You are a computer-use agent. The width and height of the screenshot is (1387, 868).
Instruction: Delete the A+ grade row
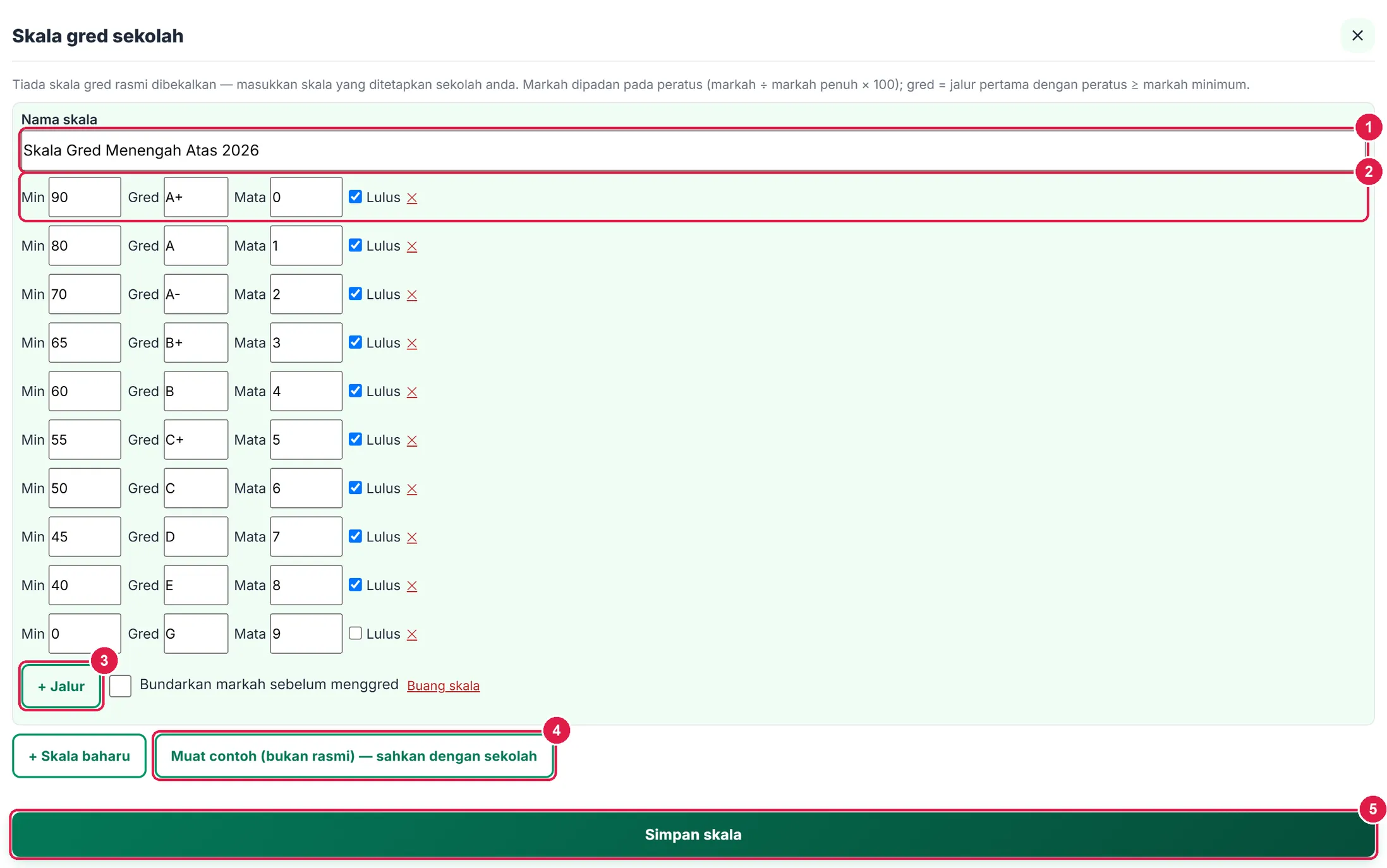pyautogui.click(x=412, y=198)
